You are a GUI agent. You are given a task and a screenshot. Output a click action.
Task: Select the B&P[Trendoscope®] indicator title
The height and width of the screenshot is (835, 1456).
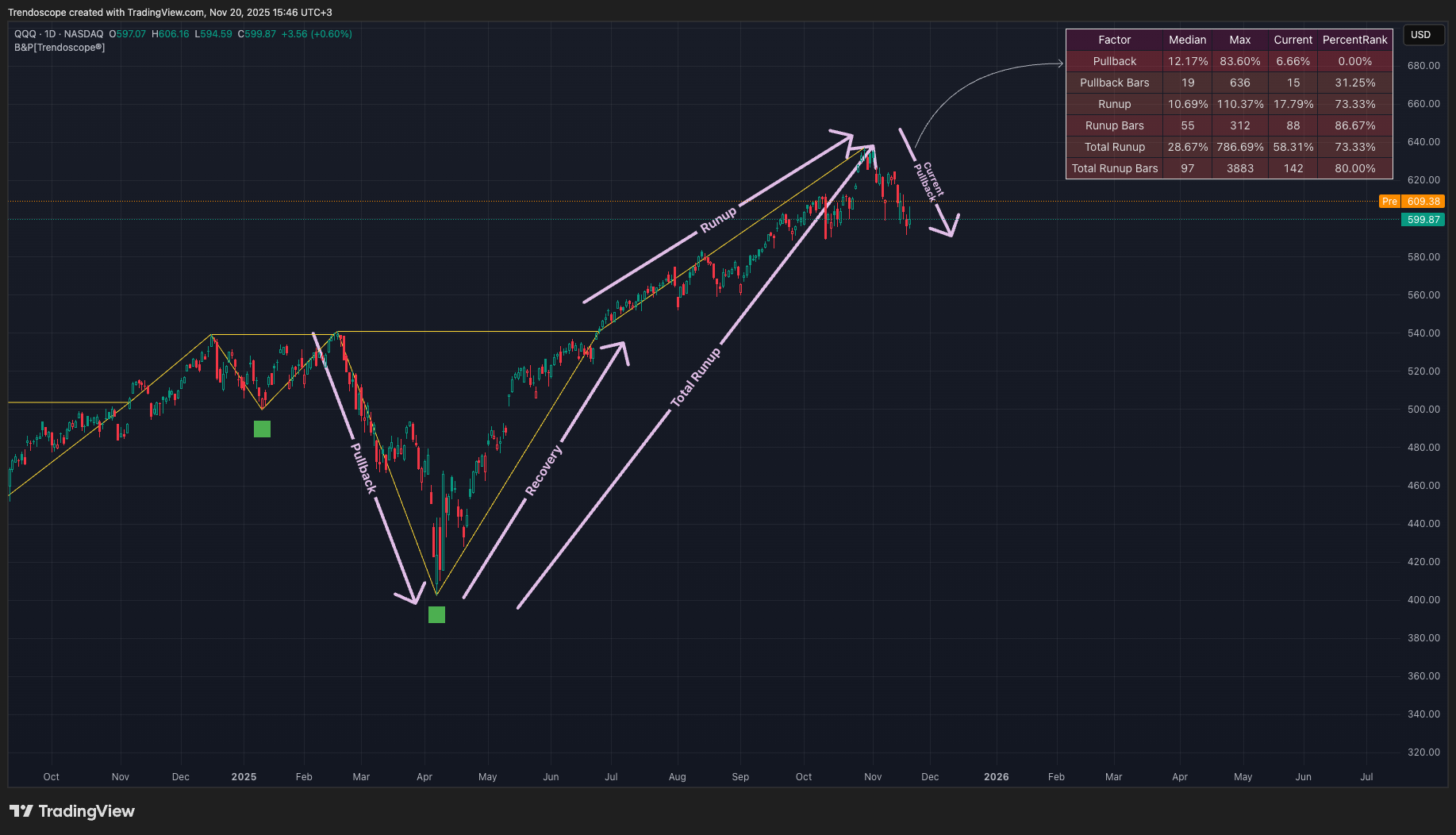pos(60,48)
